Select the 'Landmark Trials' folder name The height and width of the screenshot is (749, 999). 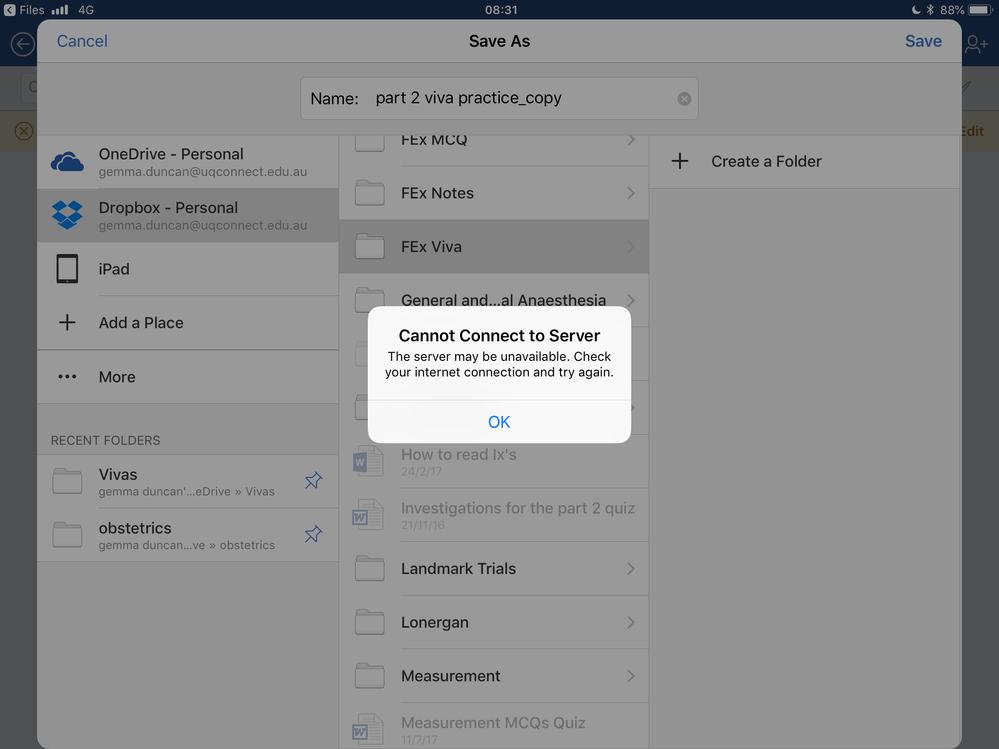pyautogui.click(x=458, y=569)
